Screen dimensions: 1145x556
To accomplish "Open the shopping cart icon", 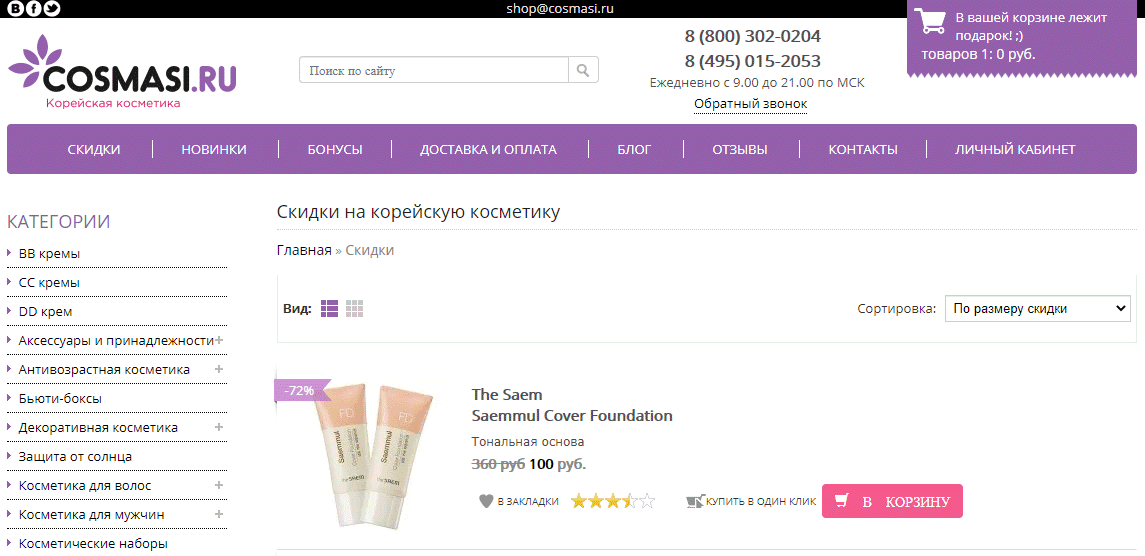I will tap(930, 21).
